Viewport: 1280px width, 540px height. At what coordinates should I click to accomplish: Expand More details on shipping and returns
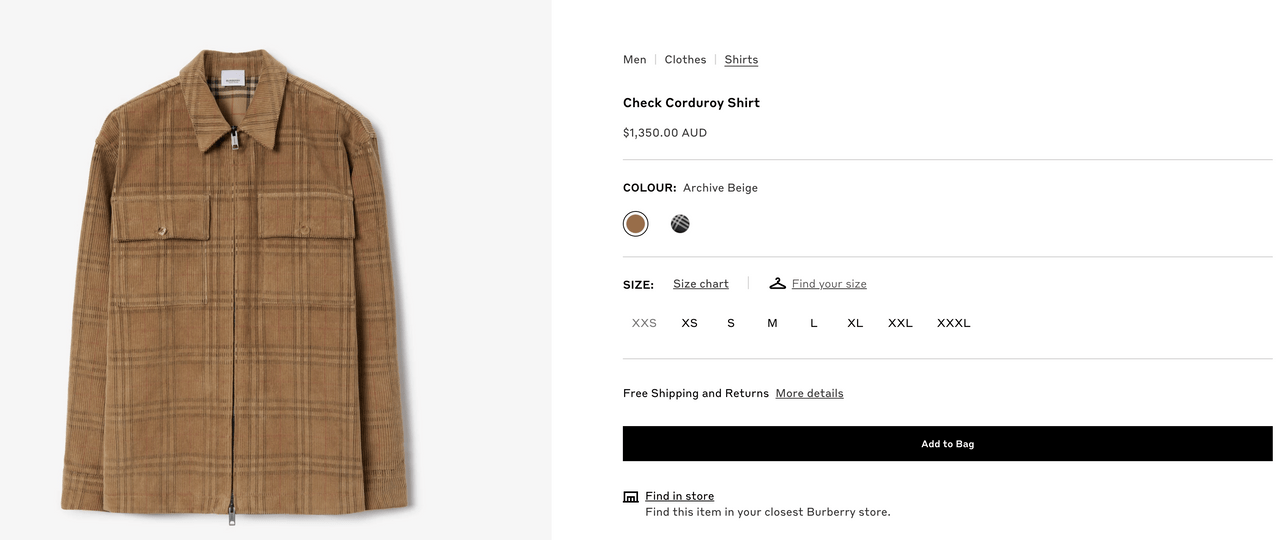(809, 393)
